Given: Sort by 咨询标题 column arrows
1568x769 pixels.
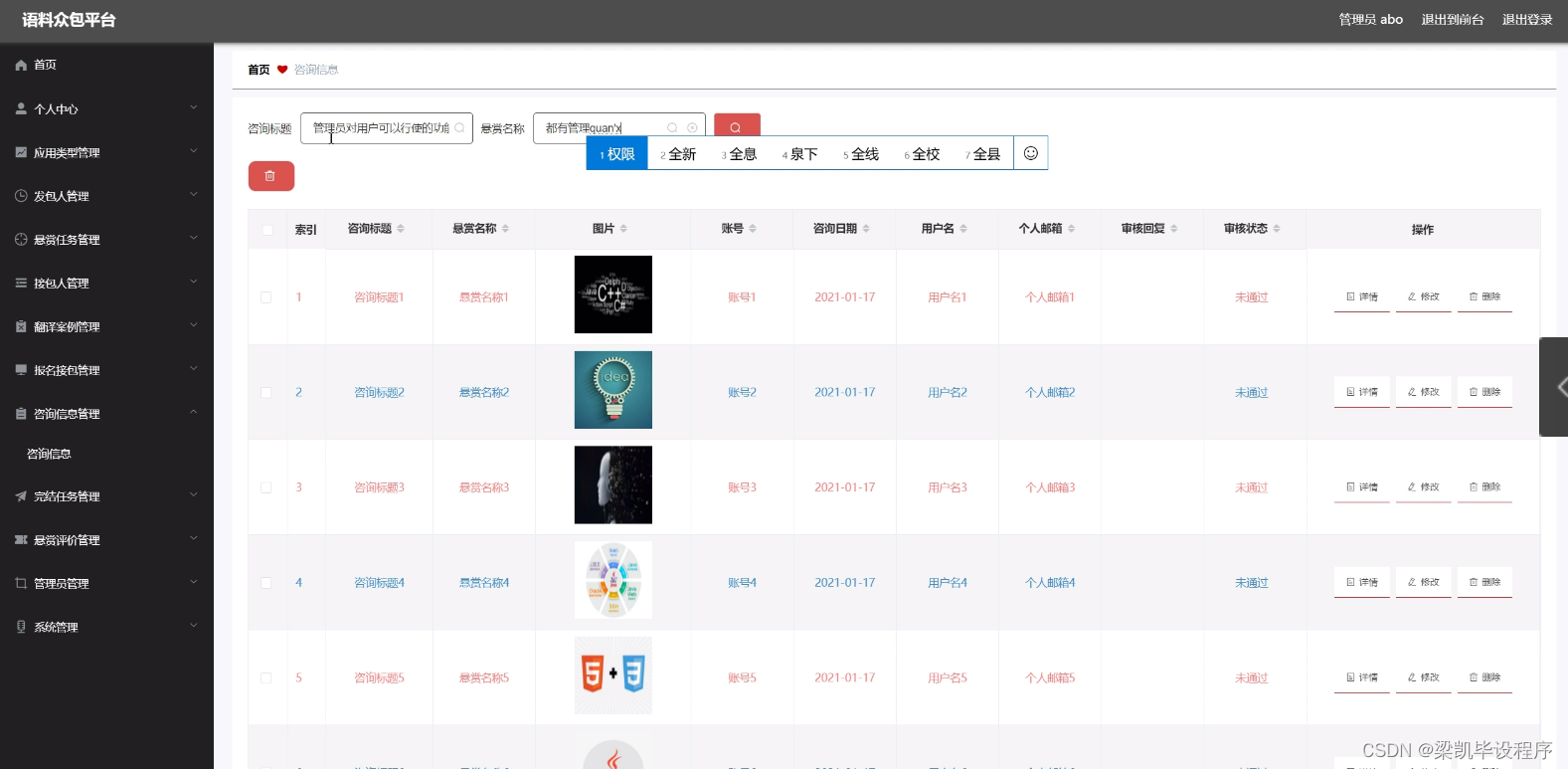Looking at the screenshot, I should point(401,229).
